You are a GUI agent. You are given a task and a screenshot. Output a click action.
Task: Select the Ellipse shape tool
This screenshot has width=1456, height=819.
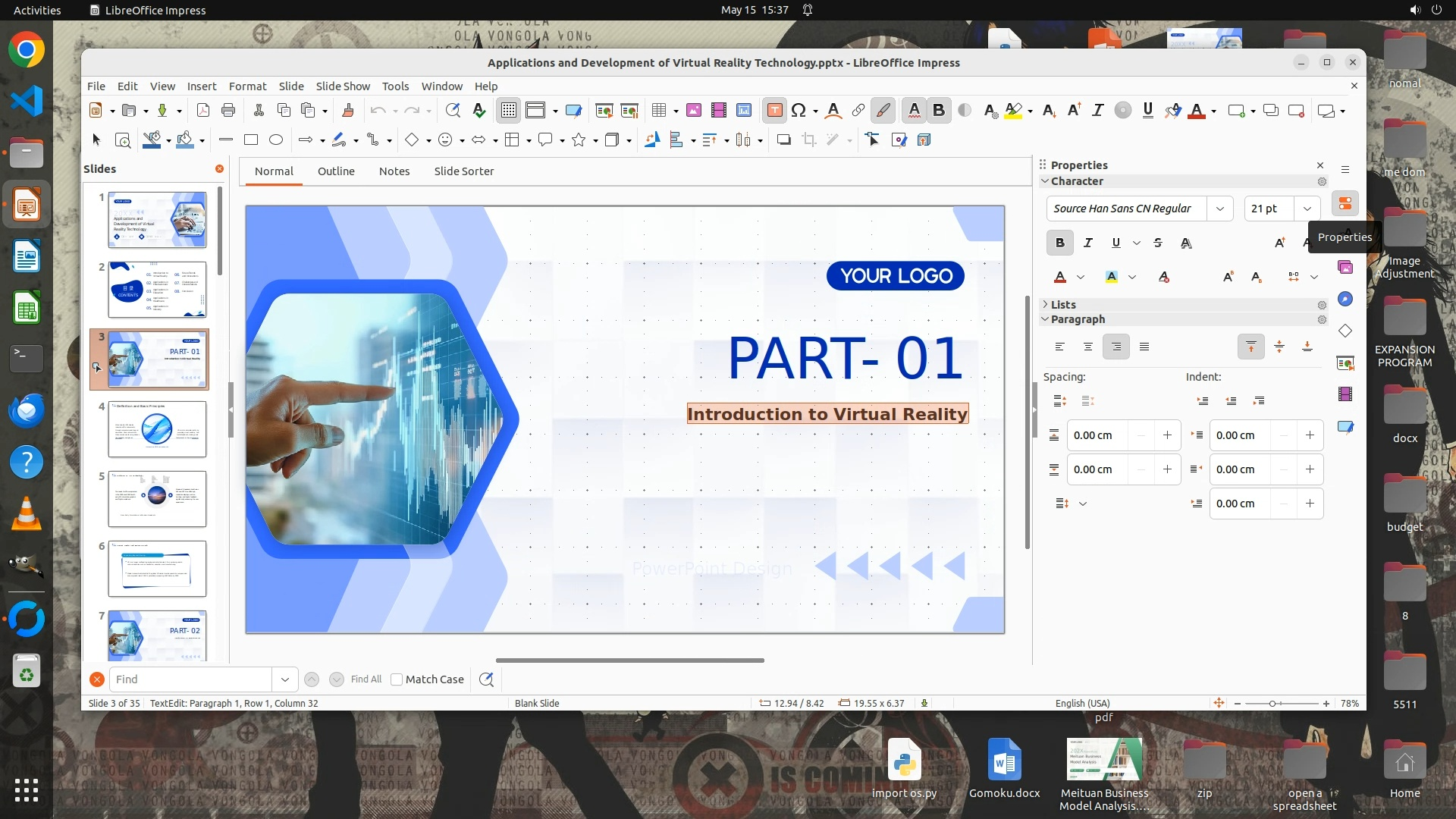click(x=276, y=140)
